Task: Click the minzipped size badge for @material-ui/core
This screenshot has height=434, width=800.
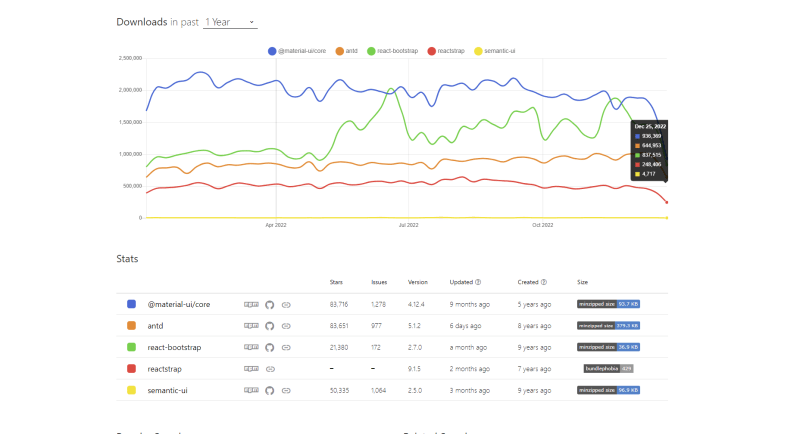Action: 608,304
